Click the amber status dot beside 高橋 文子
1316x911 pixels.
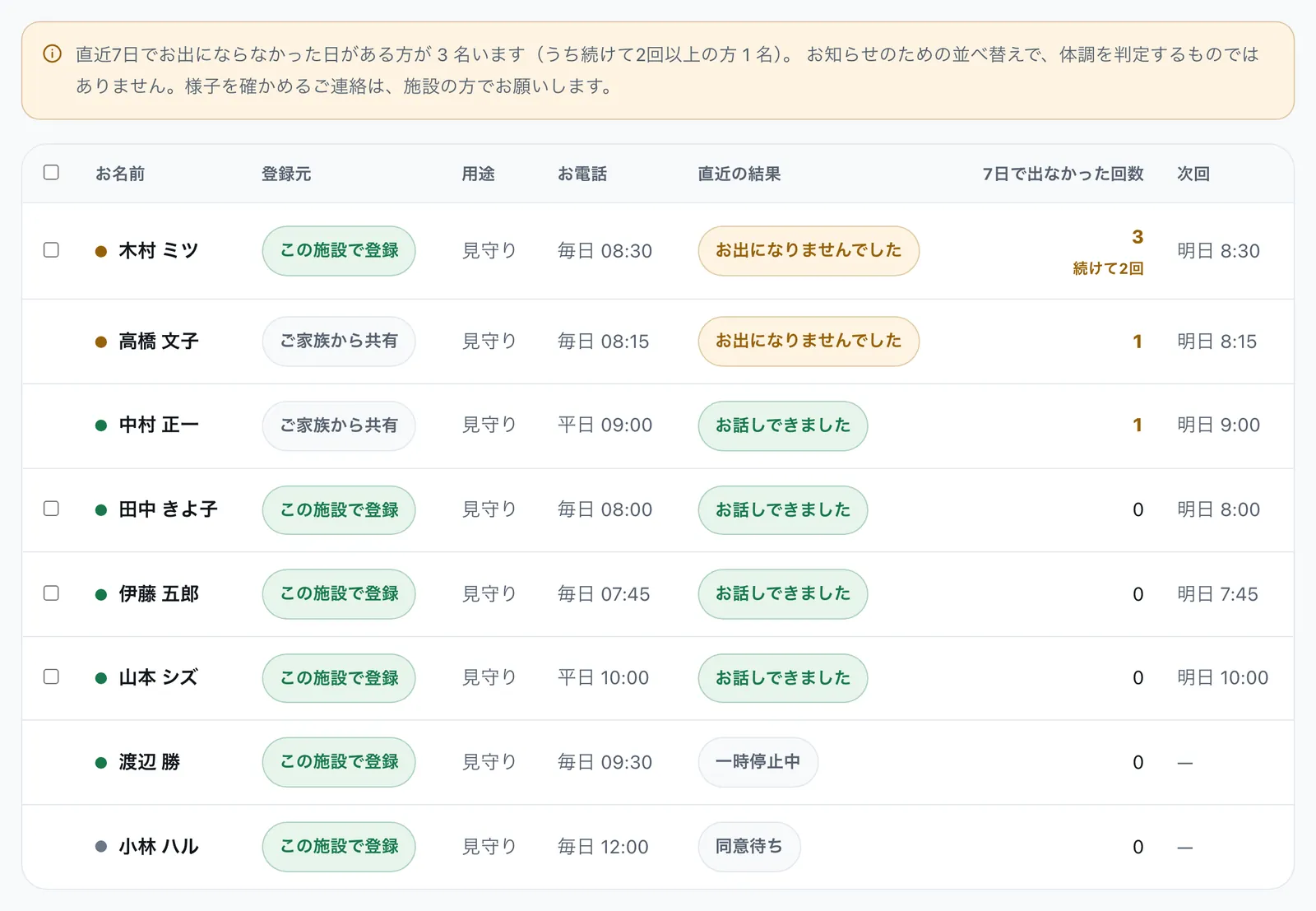click(101, 342)
